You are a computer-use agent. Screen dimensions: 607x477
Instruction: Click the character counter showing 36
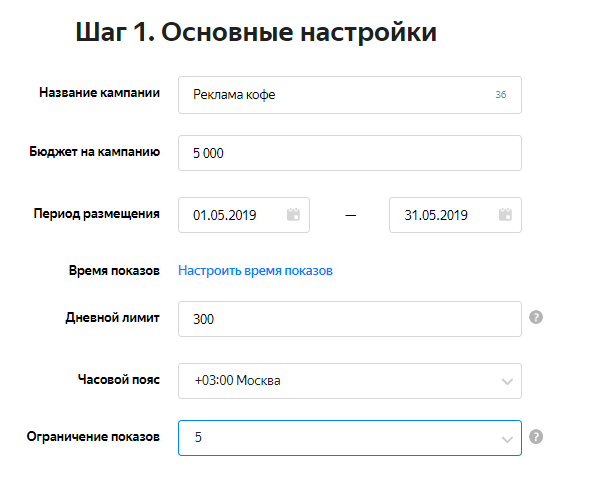pyautogui.click(x=500, y=95)
